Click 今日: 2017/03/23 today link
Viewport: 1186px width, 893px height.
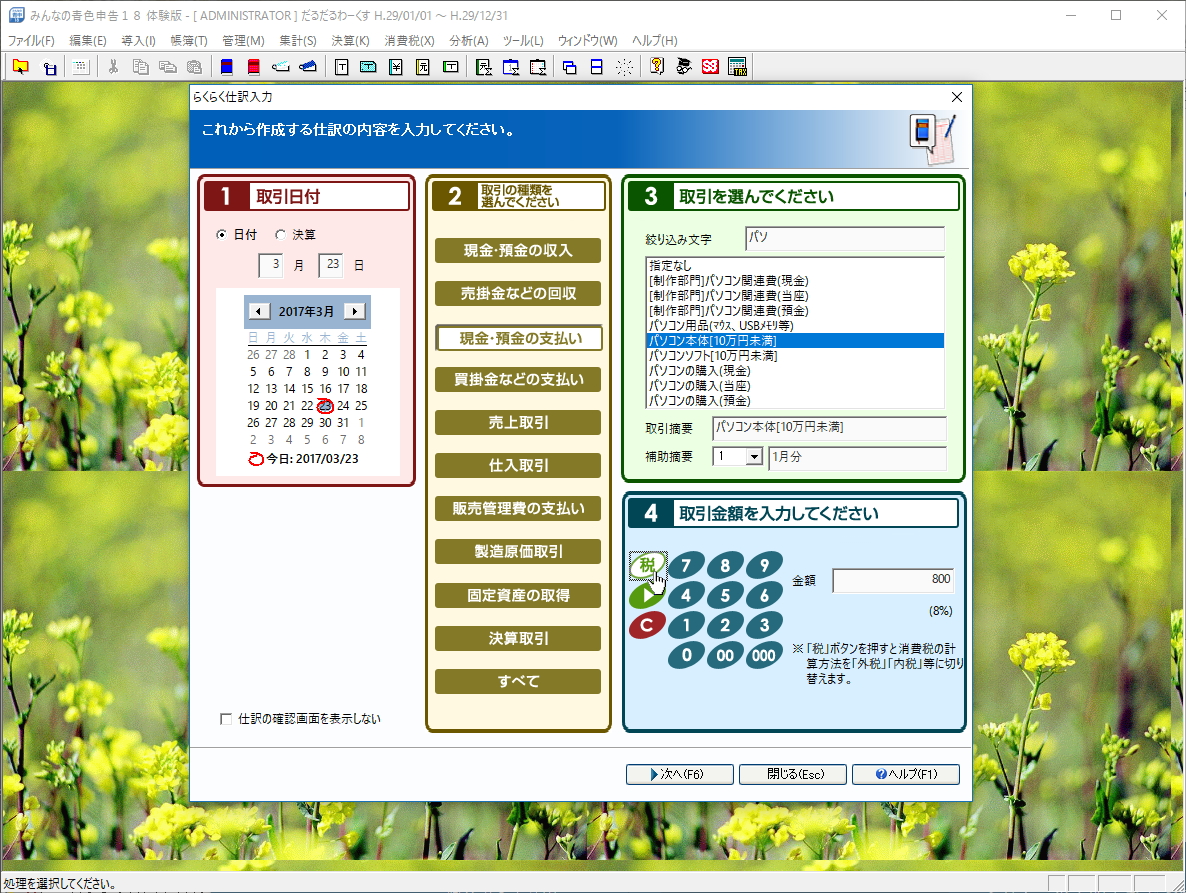[x=304, y=459]
